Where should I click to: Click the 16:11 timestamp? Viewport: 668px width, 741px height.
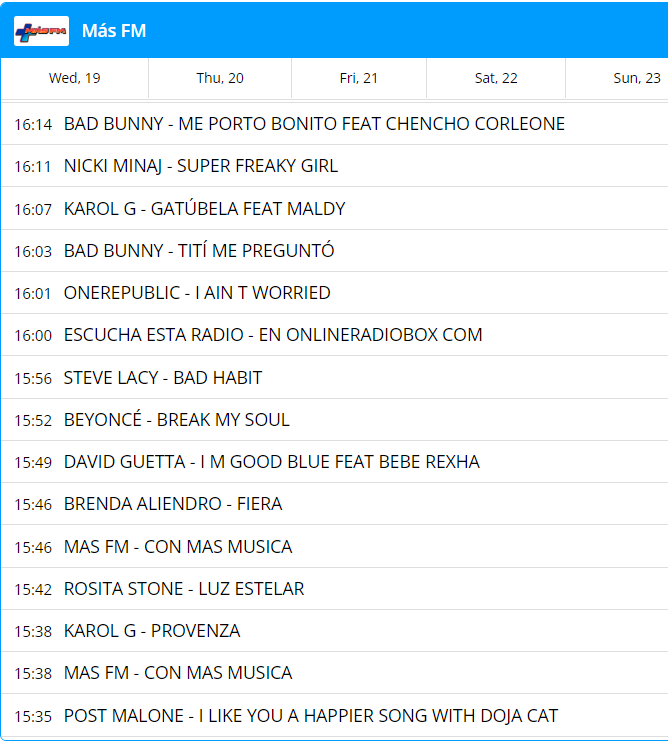pyautogui.click(x=33, y=167)
